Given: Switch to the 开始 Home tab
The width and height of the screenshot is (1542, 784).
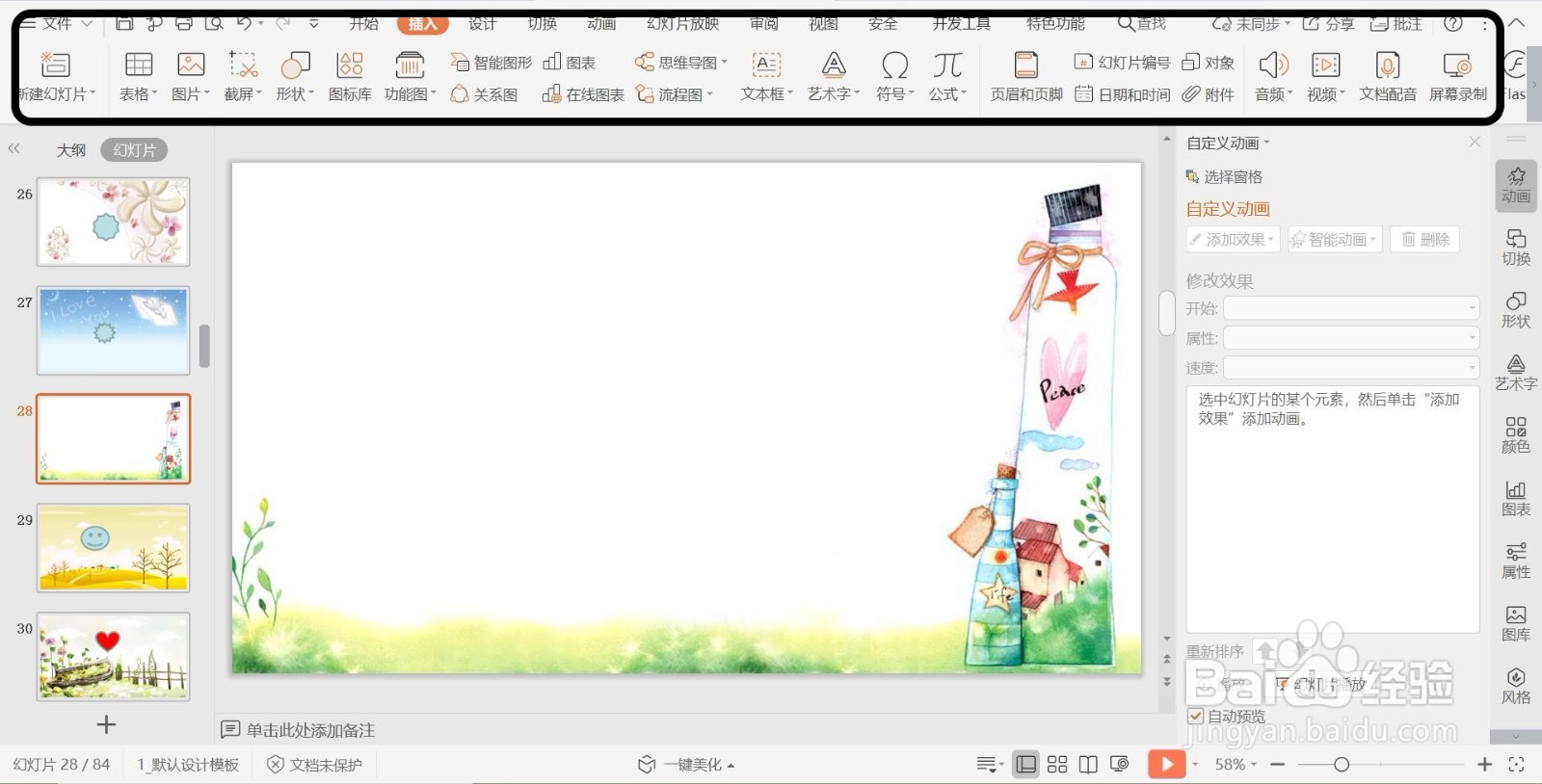Looking at the screenshot, I should pyautogui.click(x=363, y=23).
